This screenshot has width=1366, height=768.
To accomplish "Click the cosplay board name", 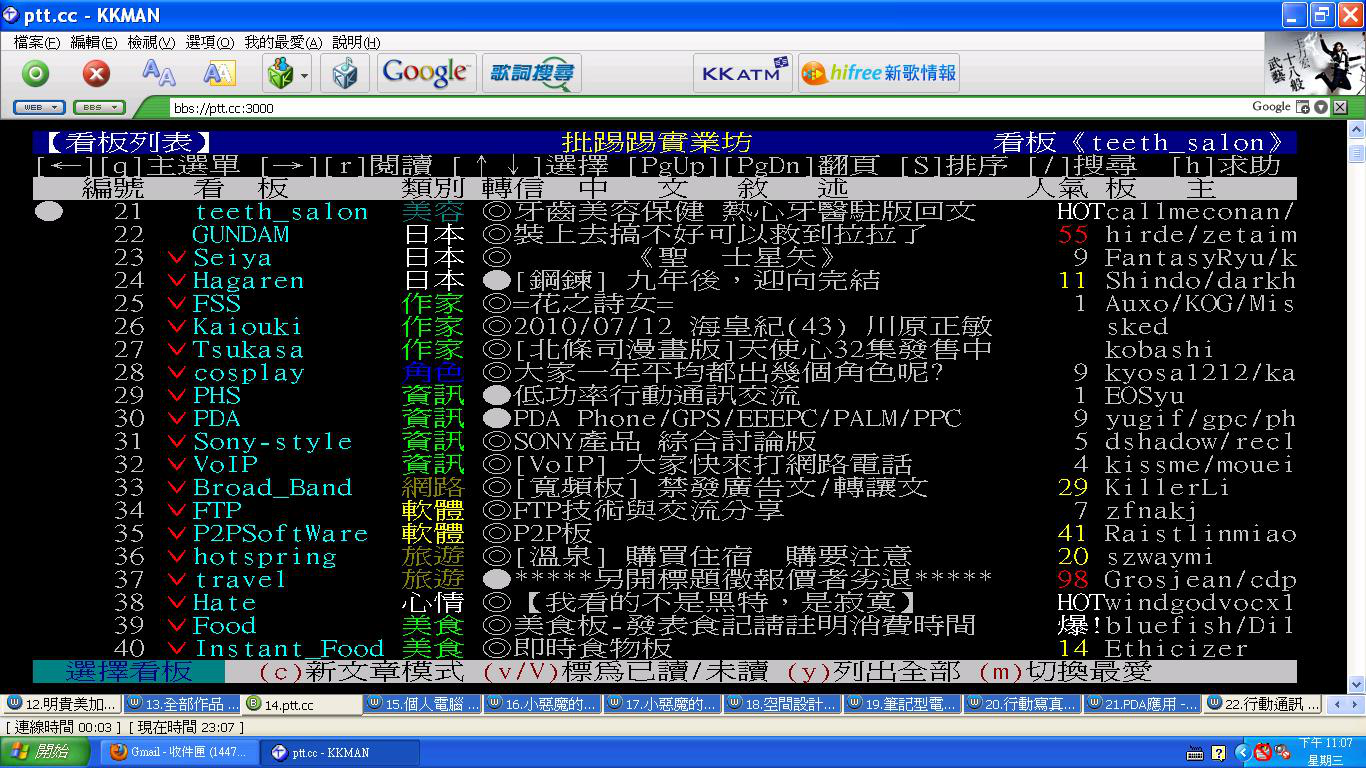I will [248, 373].
